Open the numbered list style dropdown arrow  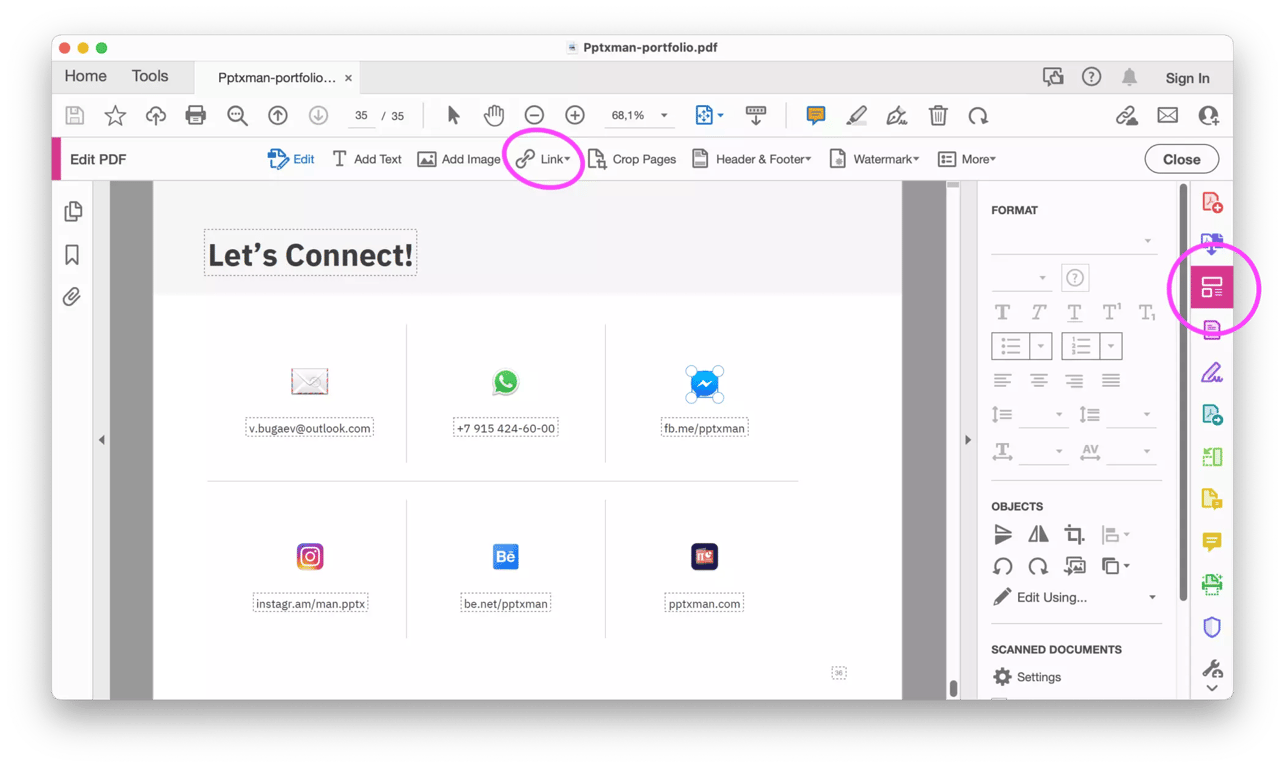coord(1111,346)
